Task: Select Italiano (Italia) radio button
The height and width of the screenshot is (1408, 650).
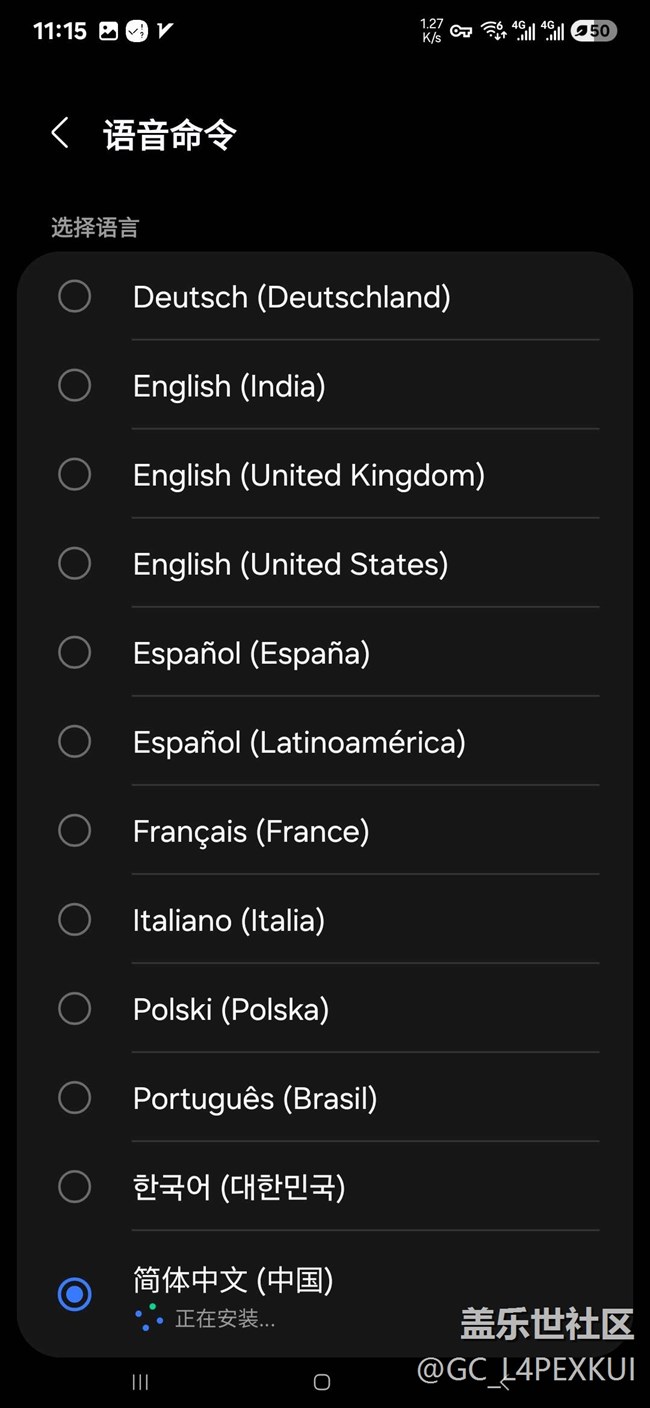Action: [x=75, y=919]
